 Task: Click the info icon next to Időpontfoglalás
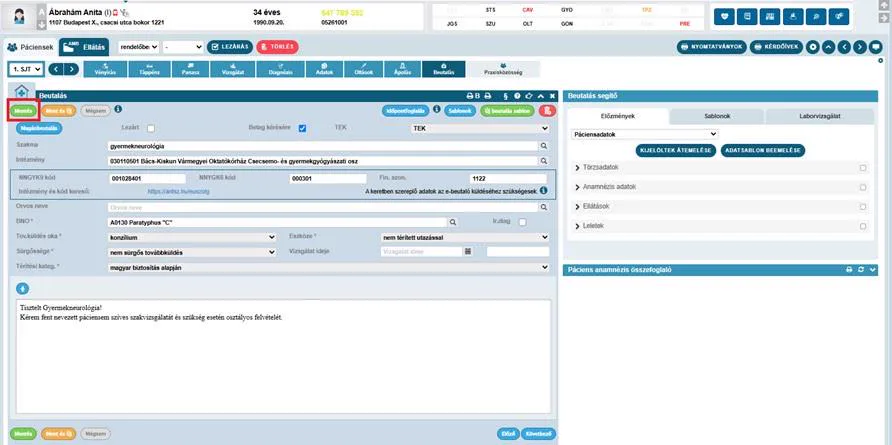coord(436,109)
